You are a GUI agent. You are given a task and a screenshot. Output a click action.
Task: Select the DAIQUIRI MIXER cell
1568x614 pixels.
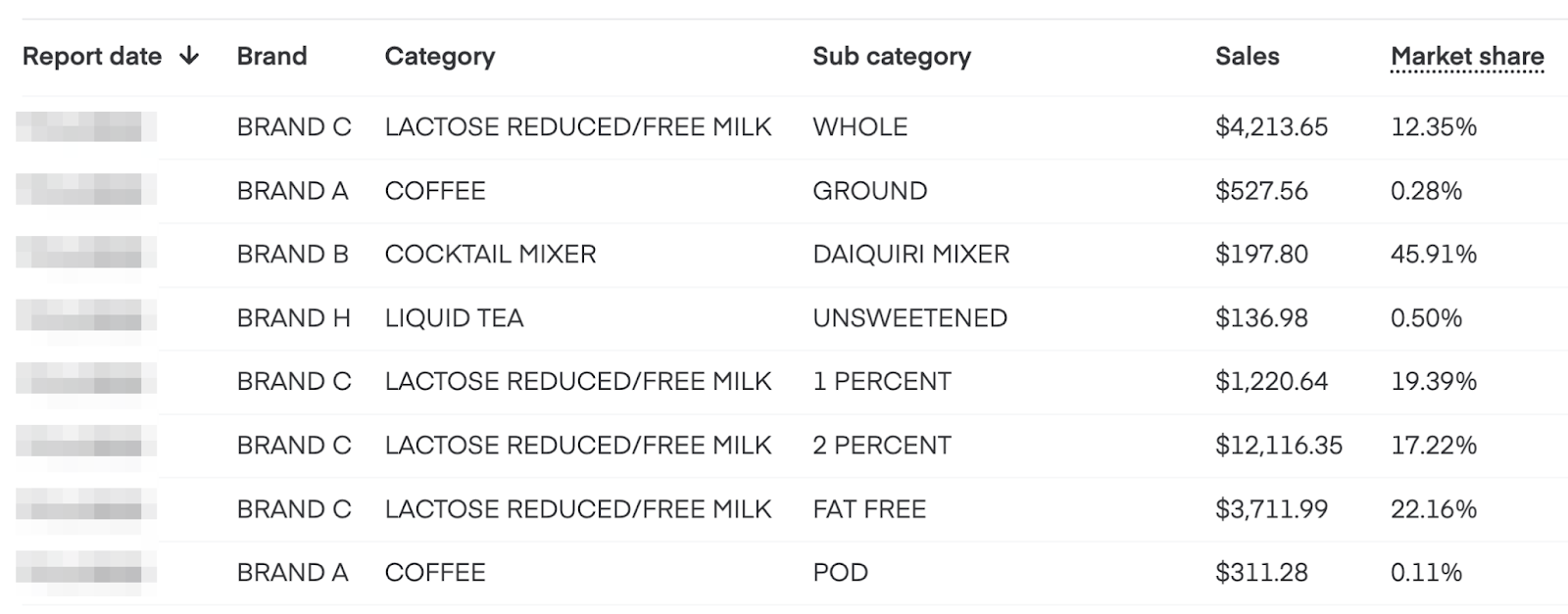[x=911, y=255]
